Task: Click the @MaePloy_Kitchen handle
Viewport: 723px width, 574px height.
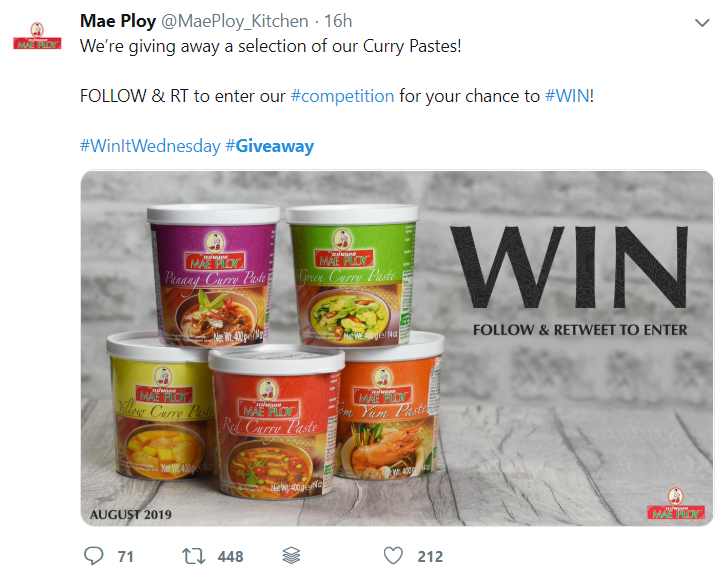Action: click(x=235, y=21)
